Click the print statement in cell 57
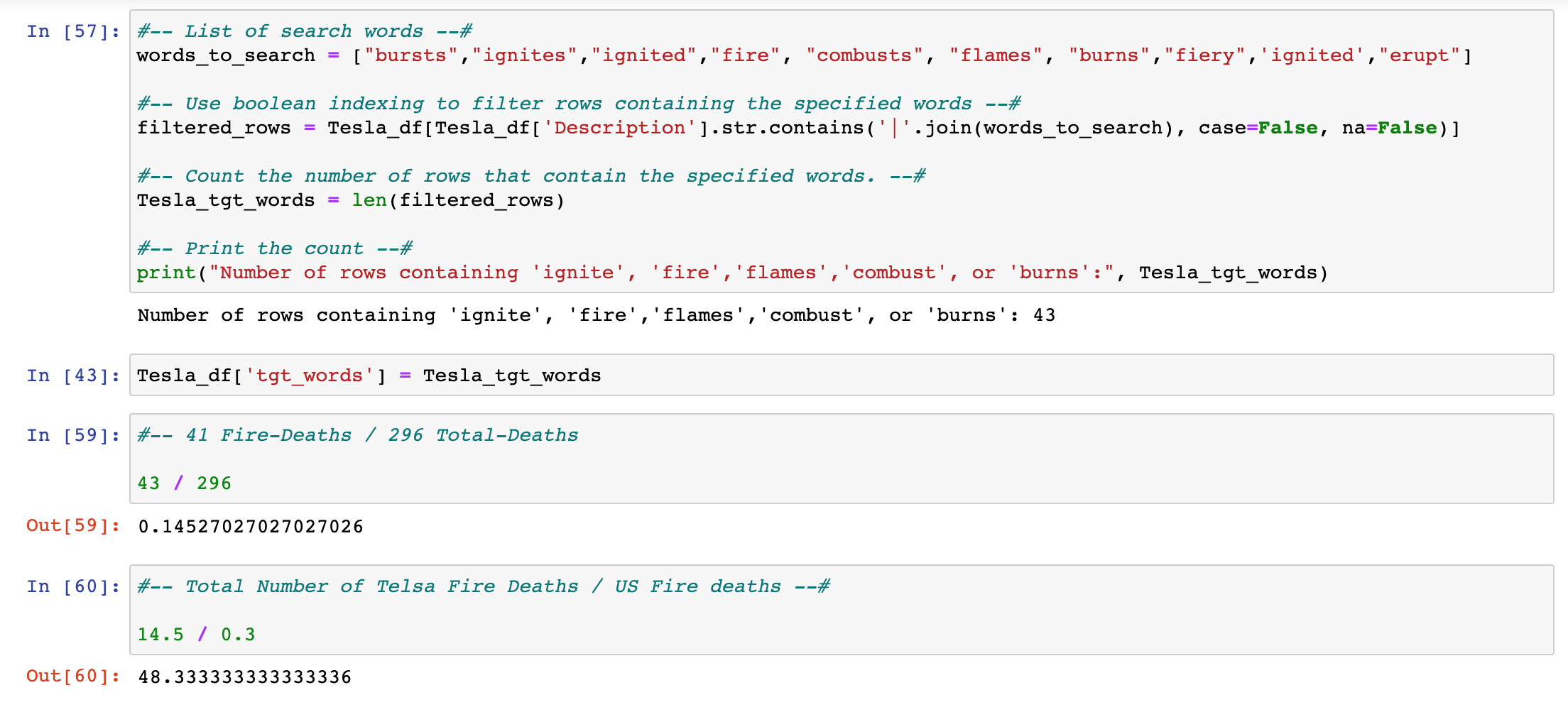 click(731, 273)
